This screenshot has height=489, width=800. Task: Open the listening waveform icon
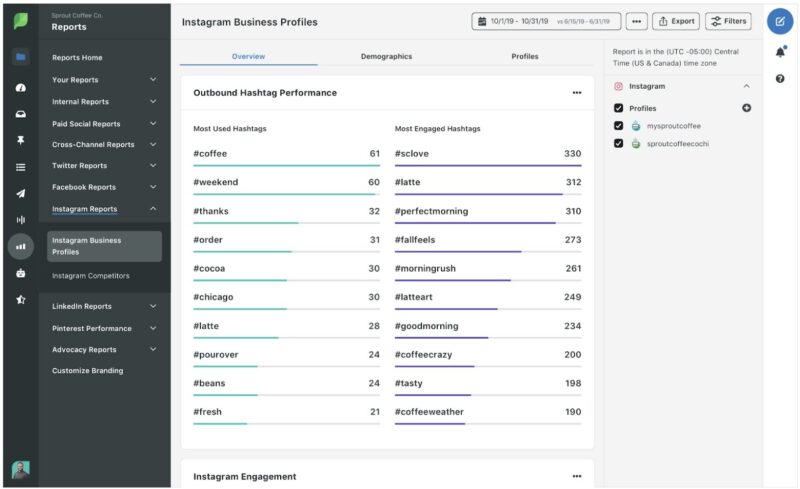point(21,219)
